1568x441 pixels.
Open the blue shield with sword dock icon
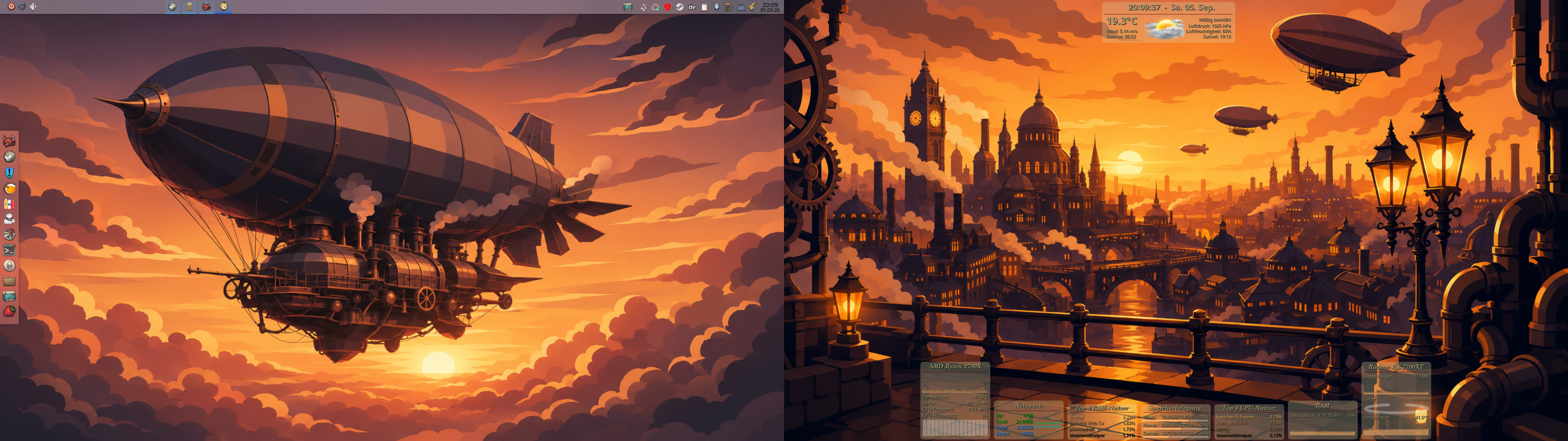tap(9, 172)
